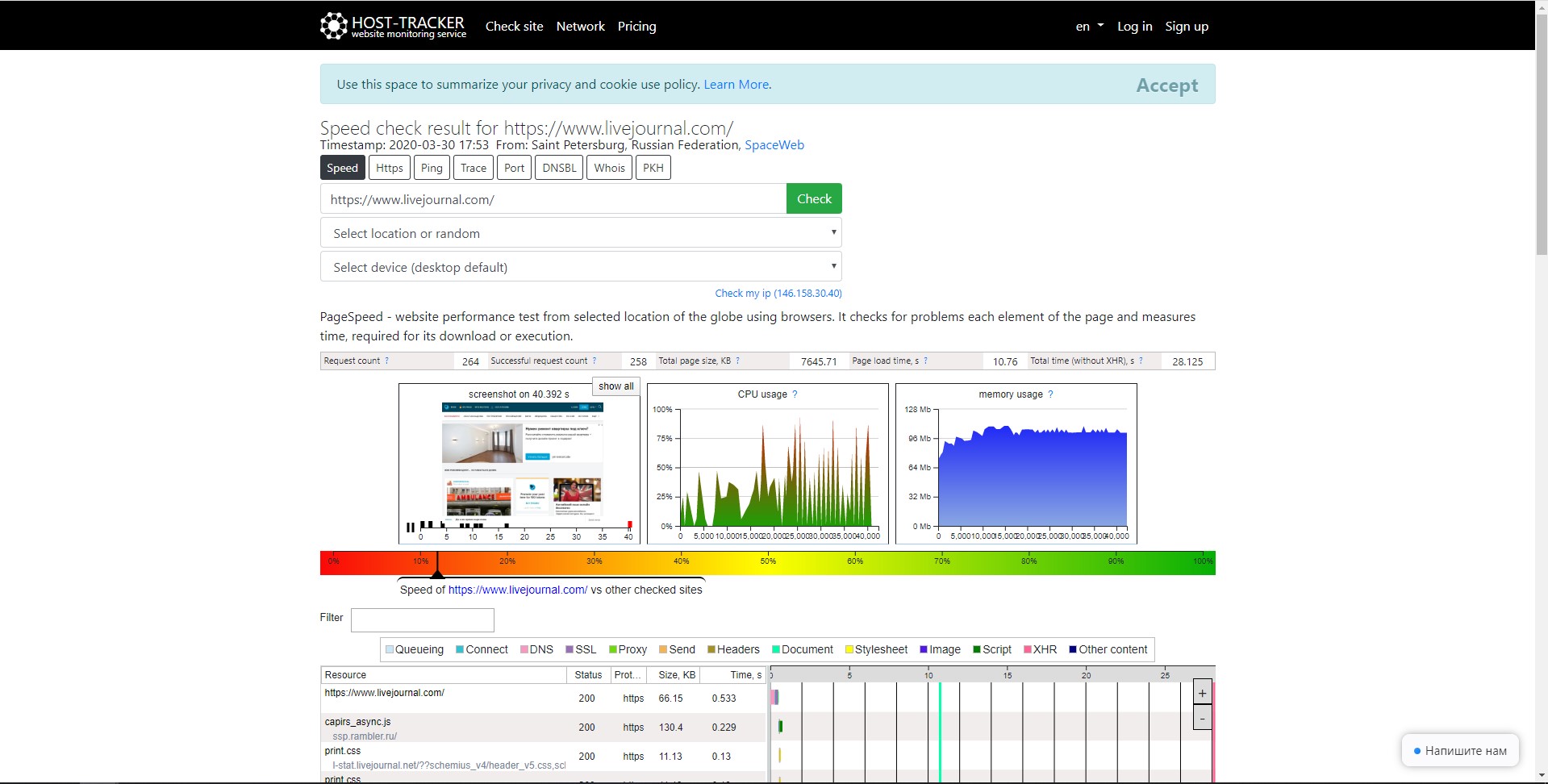Select the Ping check tab
The image size is (1548, 784).
point(432,168)
